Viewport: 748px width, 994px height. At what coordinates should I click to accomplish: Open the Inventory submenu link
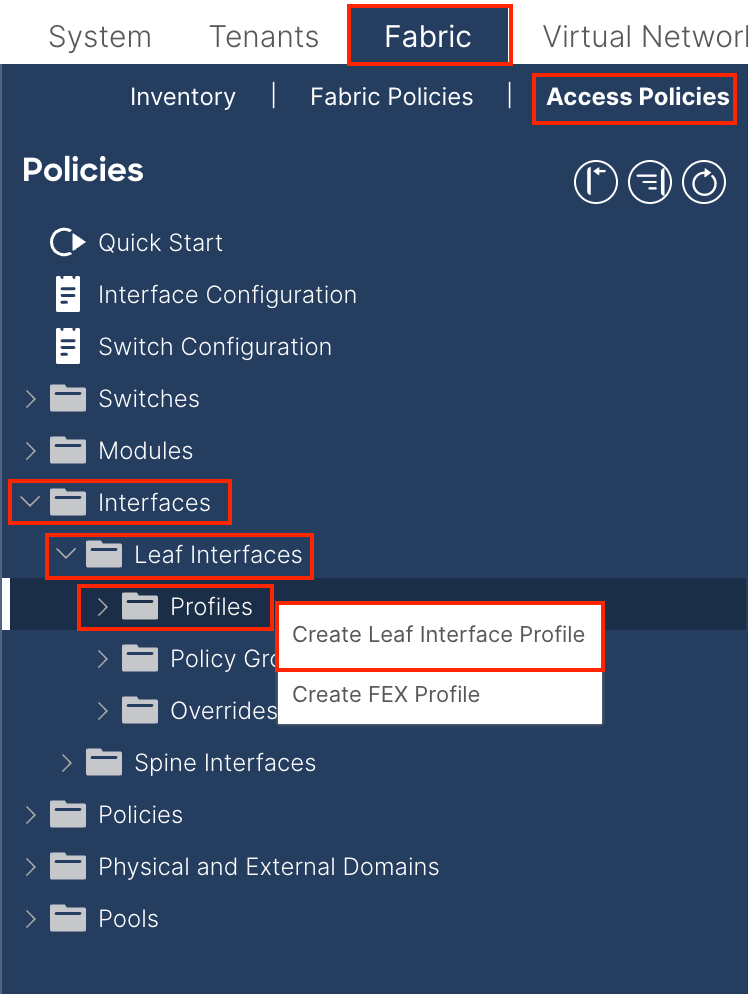click(x=183, y=97)
